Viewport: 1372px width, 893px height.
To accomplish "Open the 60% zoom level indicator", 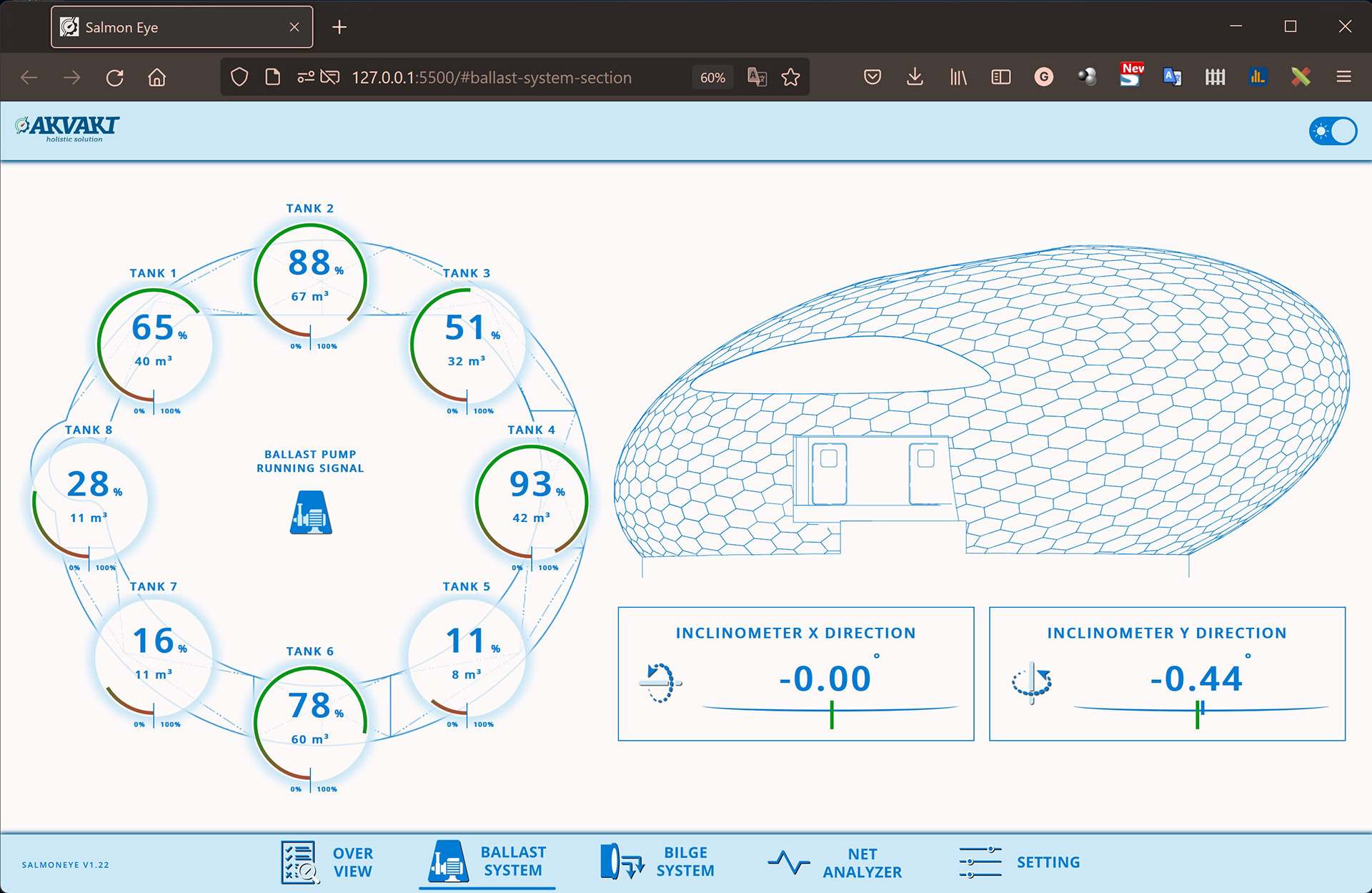I will pos(712,77).
